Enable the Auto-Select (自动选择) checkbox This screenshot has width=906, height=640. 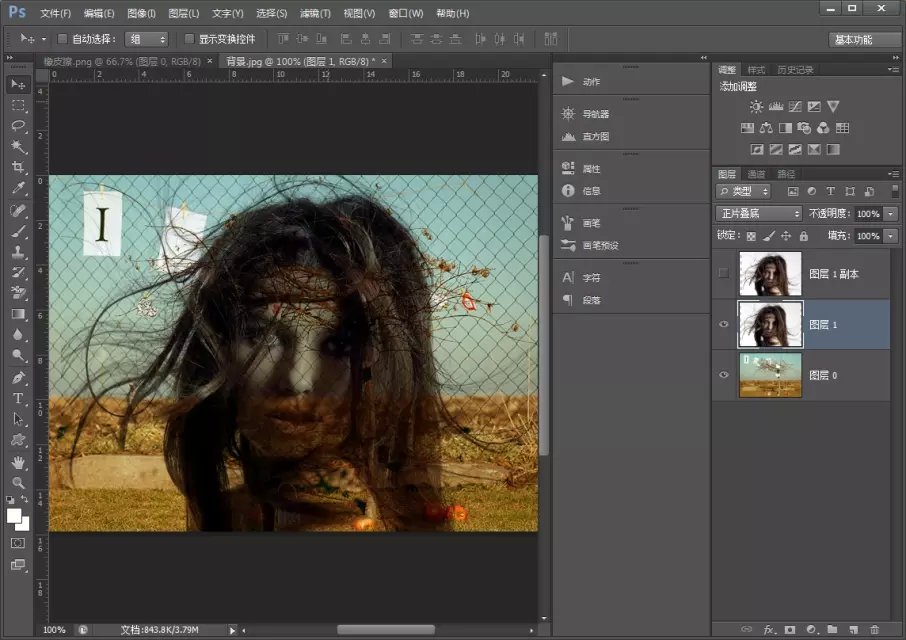coord(62,39)
